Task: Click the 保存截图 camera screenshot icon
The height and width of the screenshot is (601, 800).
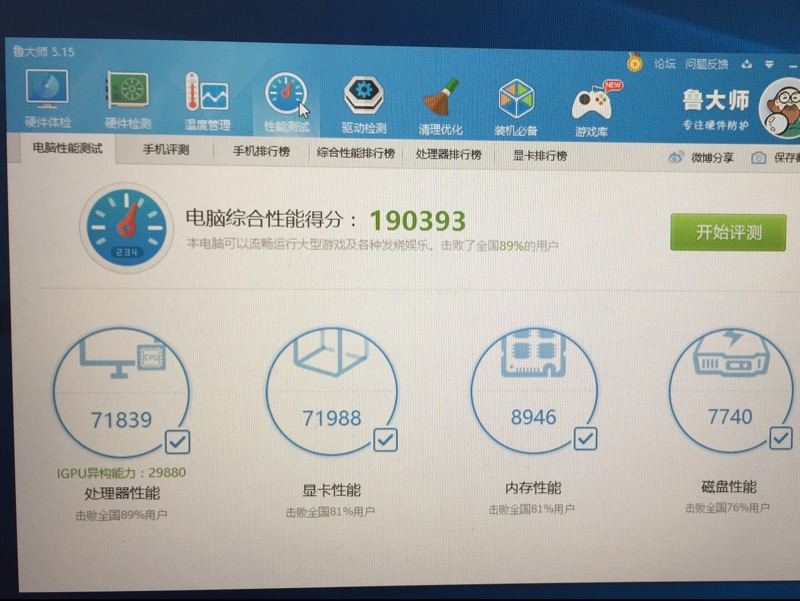Action: tap(758, 156)
